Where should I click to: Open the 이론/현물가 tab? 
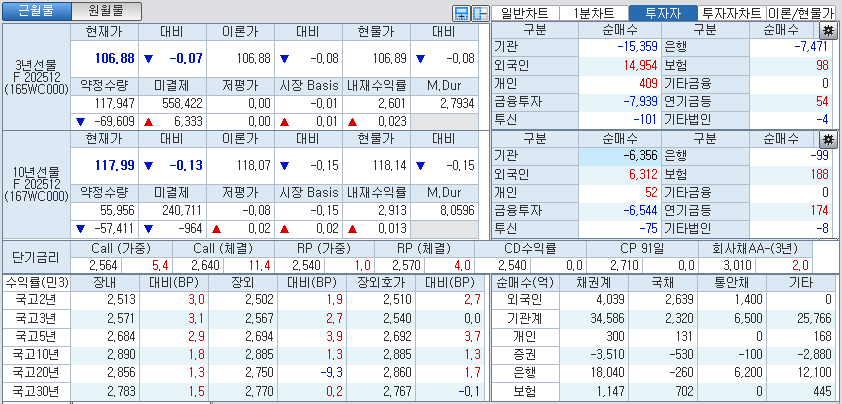802,13
